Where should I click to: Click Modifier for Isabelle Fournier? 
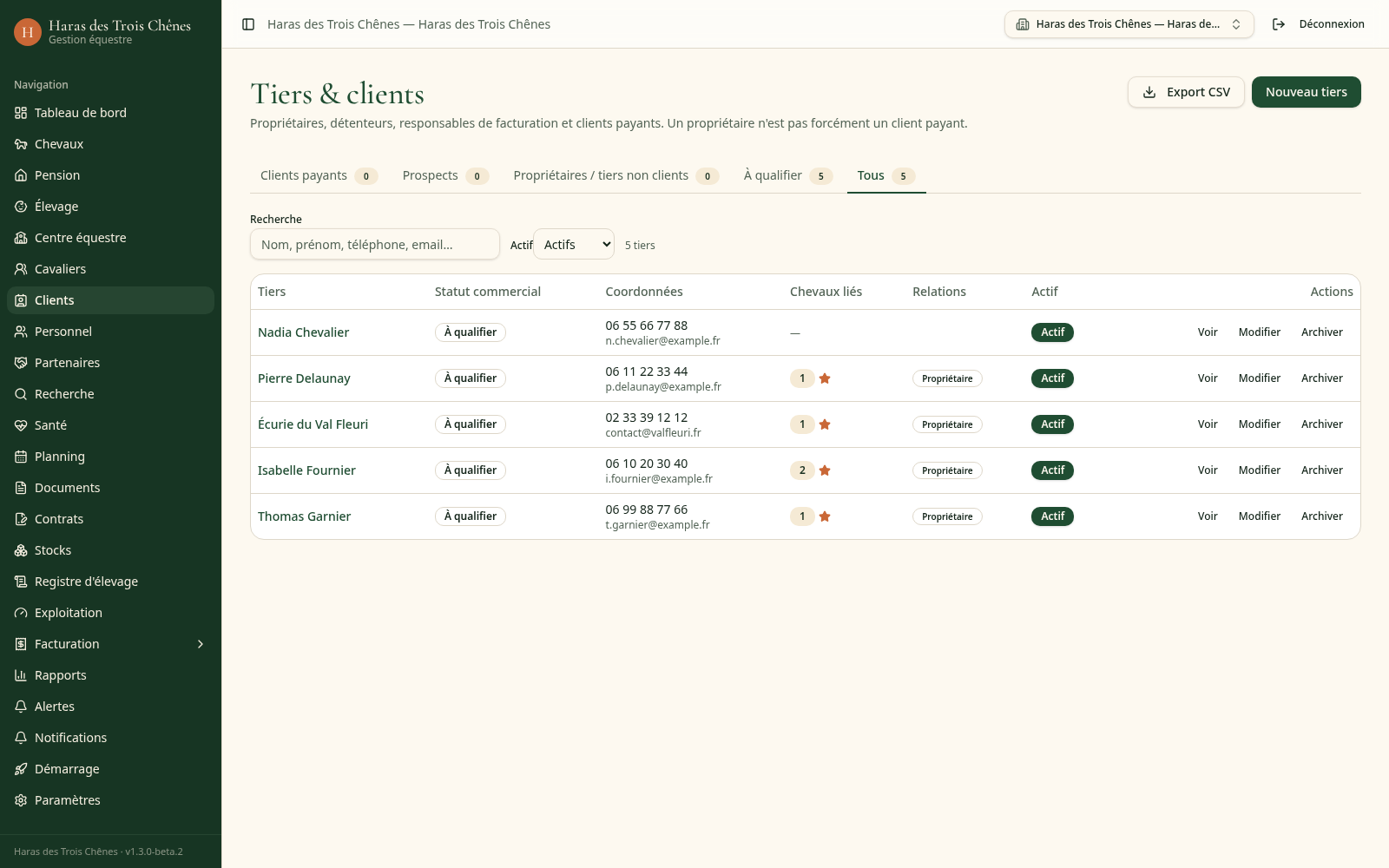1260,470
